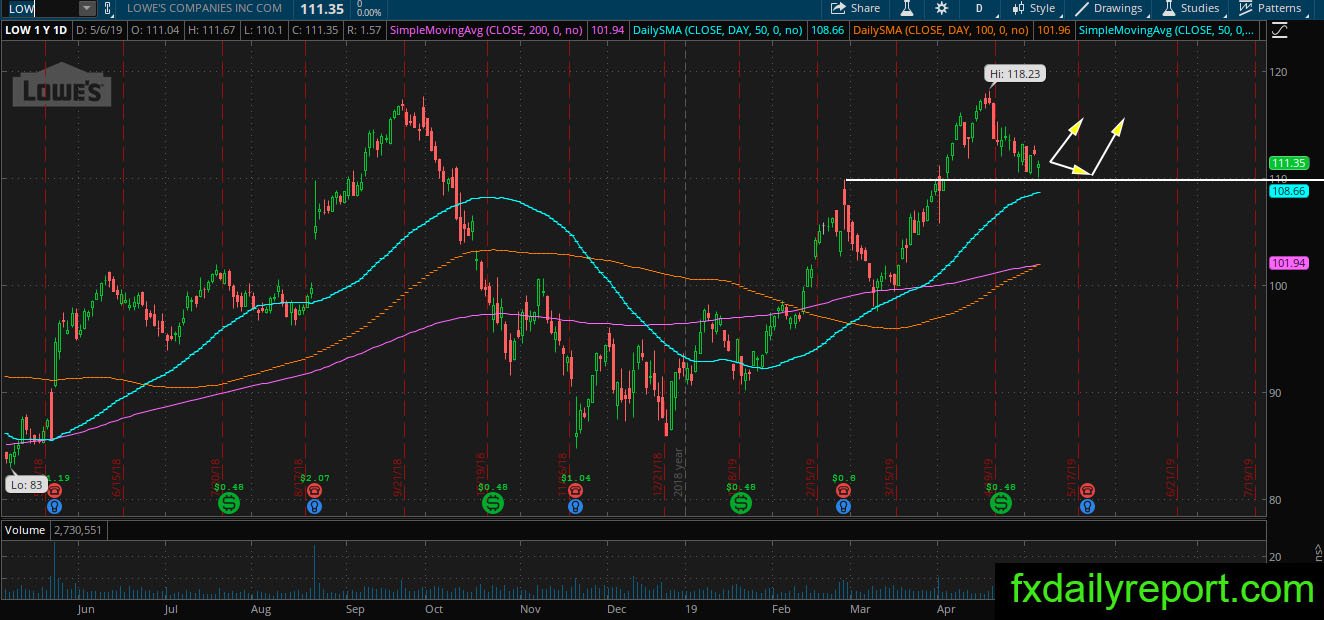The image size is (1324, 620).
Task: Click the cyan 108.66 SMA value bubble
Action: coord(1289,191)
